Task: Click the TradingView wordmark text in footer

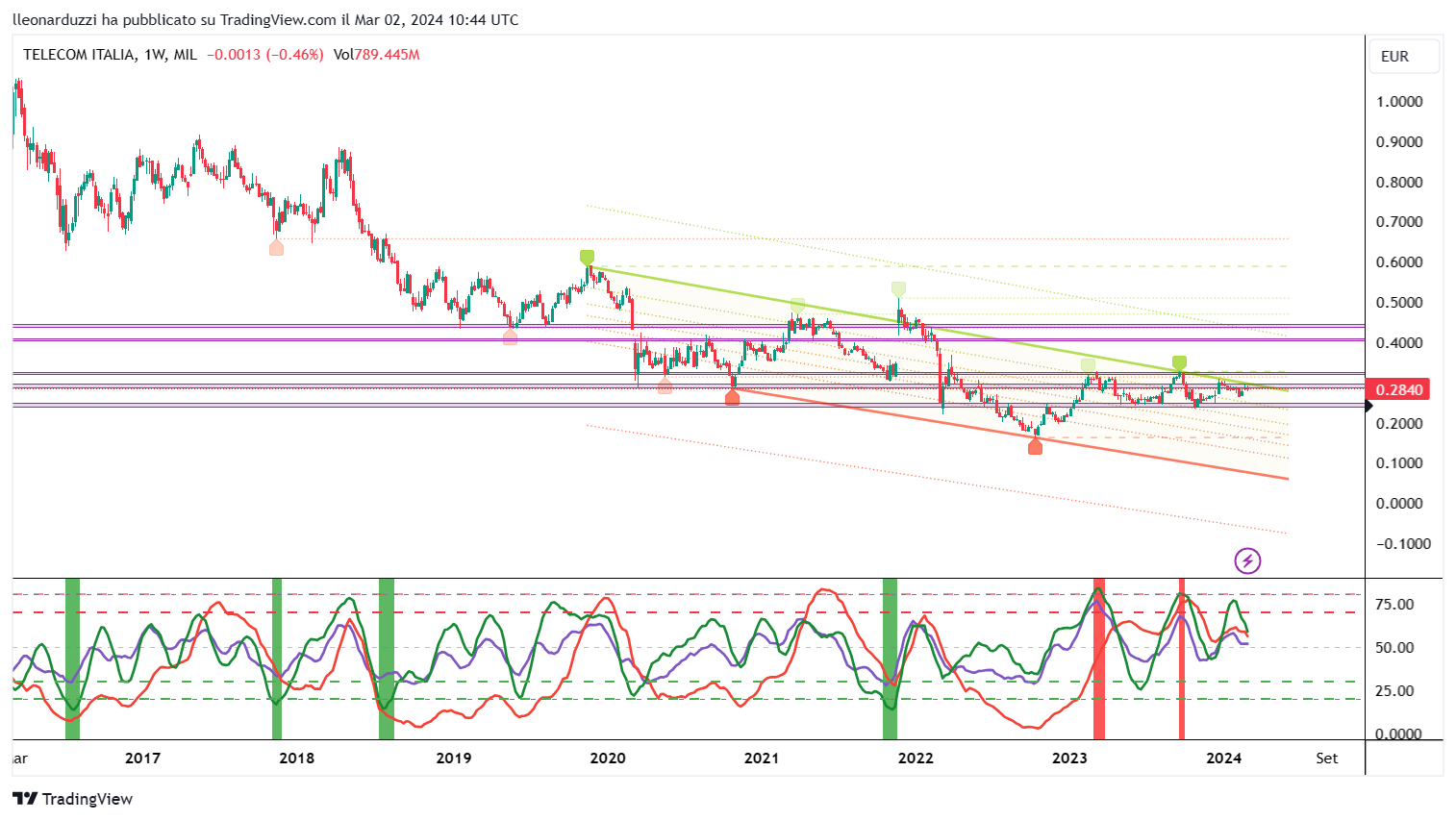Action: click(88, 799)
